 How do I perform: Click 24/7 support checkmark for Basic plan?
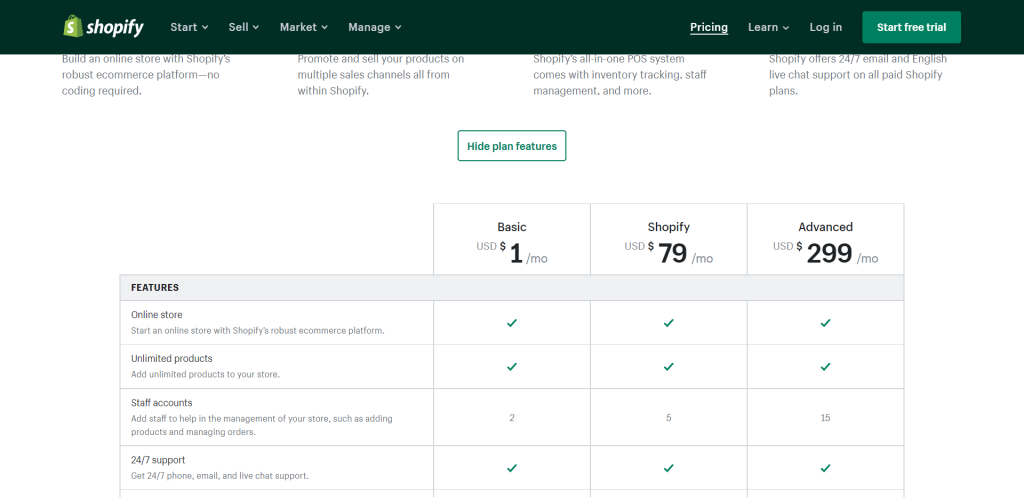512,468
